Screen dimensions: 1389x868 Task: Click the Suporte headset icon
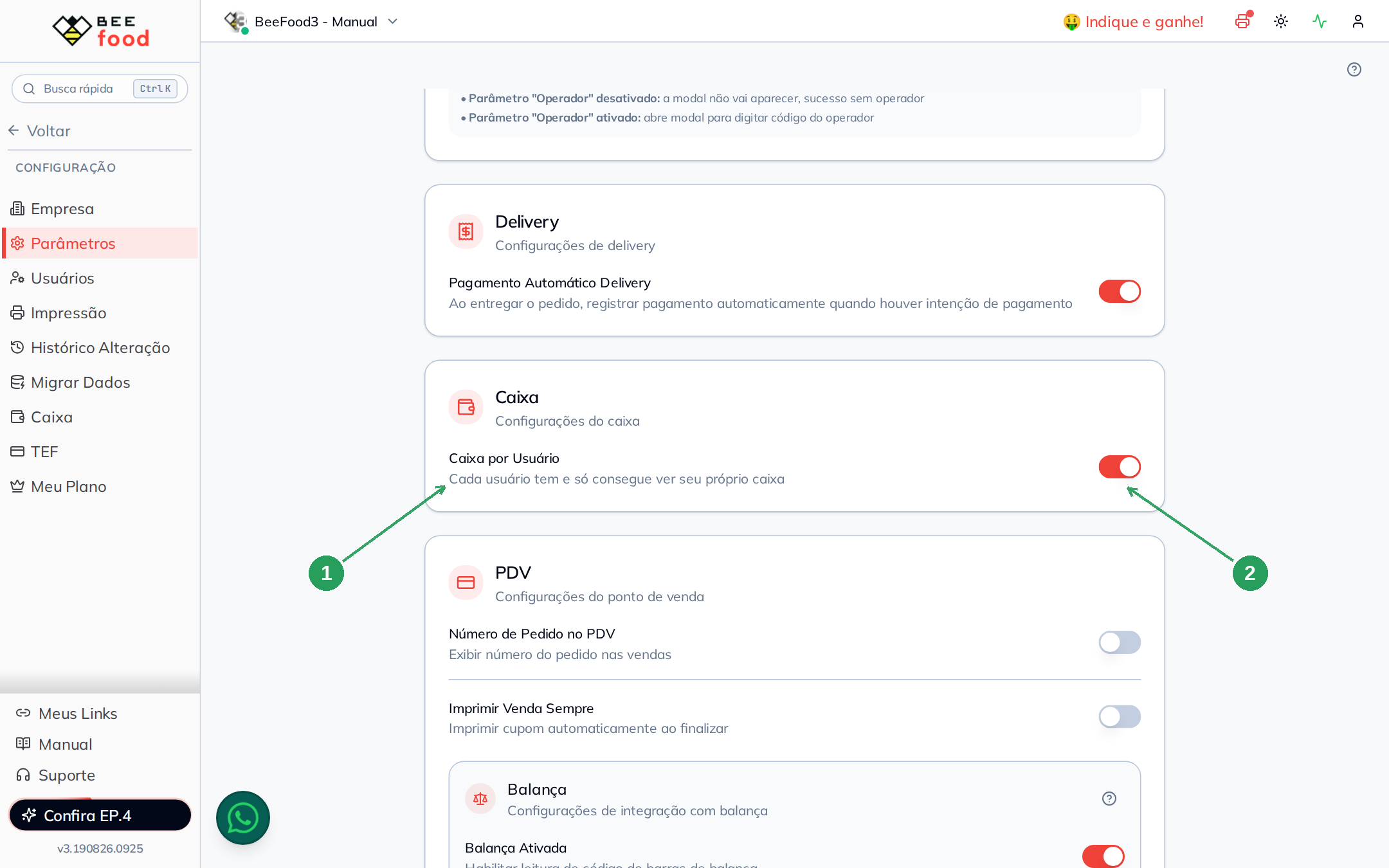(x=23, y=774)
